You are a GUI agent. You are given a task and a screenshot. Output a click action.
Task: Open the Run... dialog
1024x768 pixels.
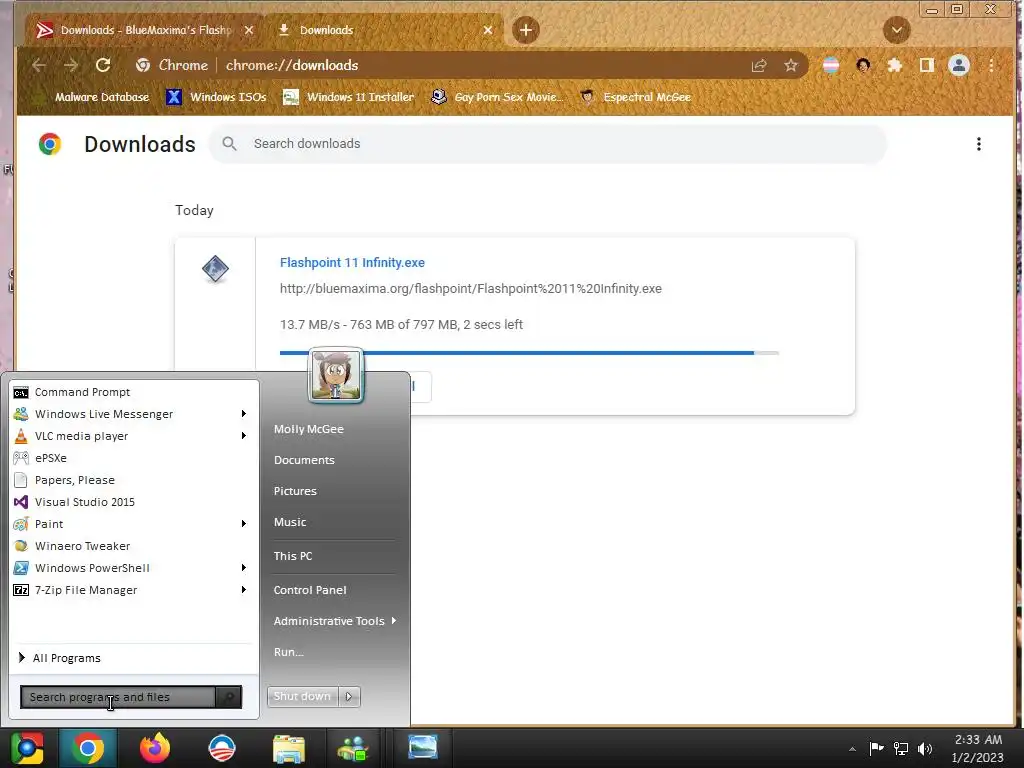pos(289,652)
